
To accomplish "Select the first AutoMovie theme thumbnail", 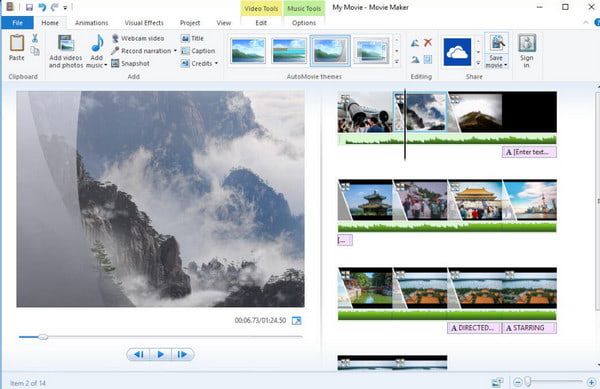I will click(x=248, y=50).
